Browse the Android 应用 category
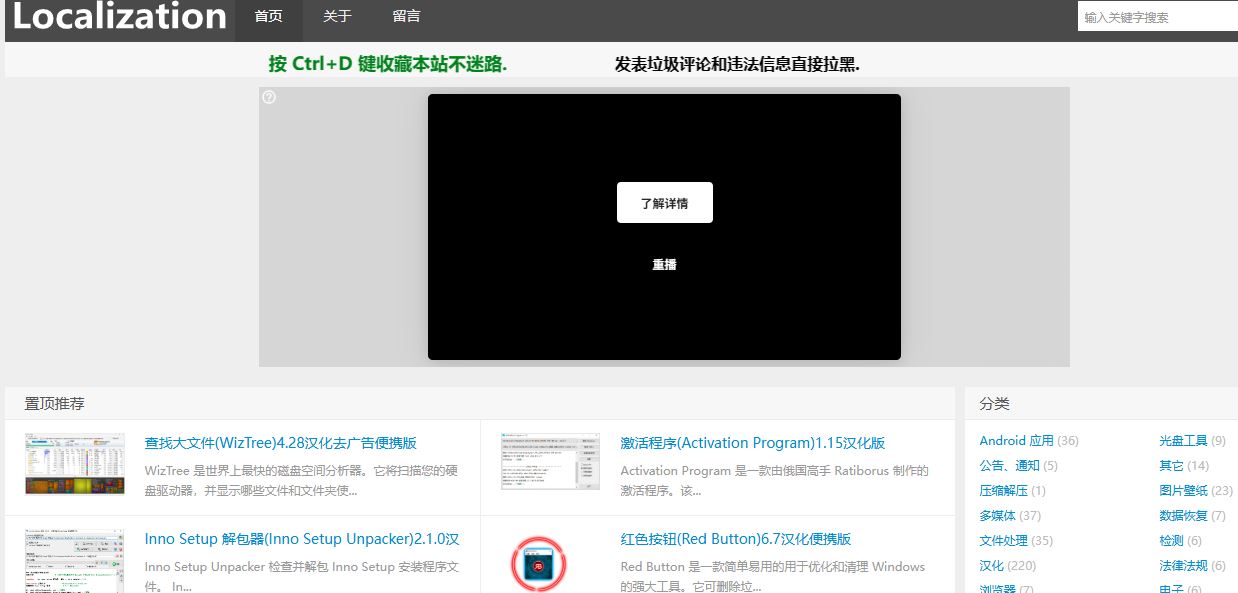This screenshot has width=1238, height=593. [1016, 441]
